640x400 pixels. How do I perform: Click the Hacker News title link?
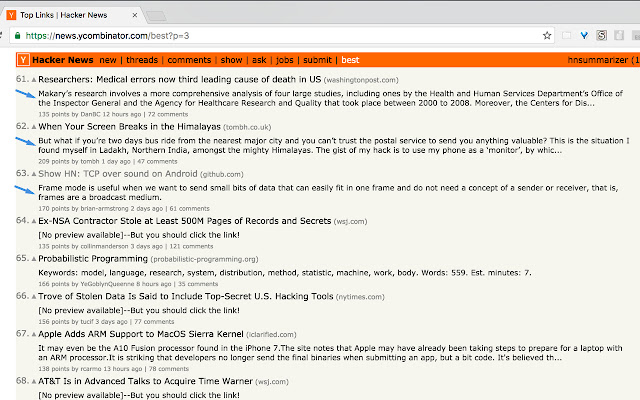tap(62, 60)
